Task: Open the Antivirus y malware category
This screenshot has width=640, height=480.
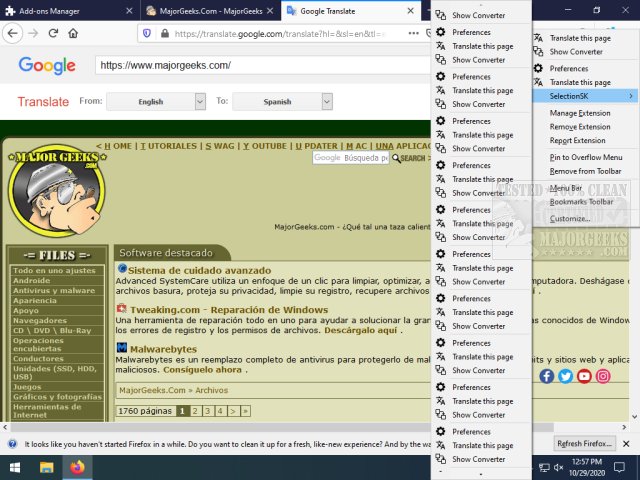Action: tap(56, 291)
